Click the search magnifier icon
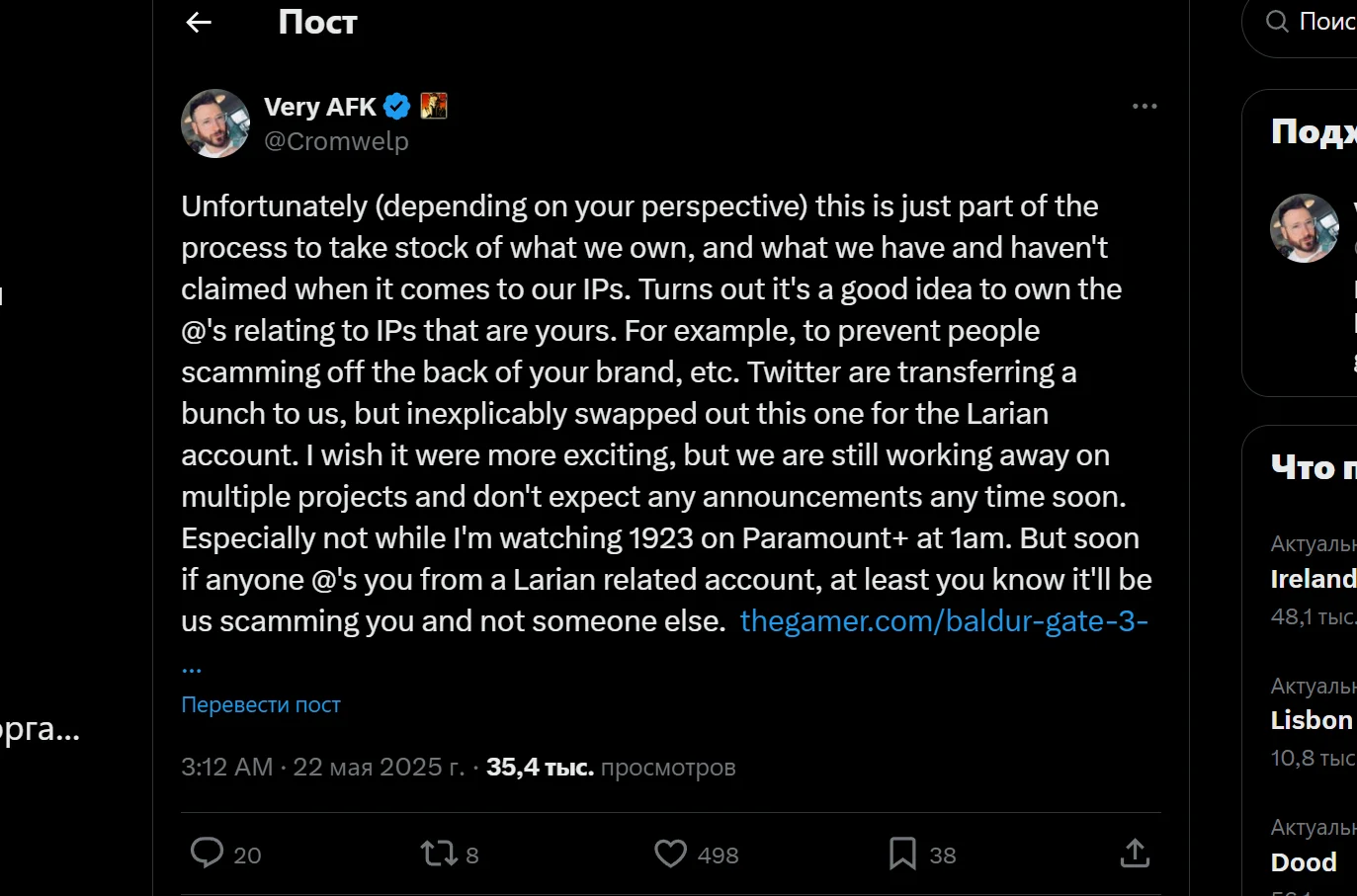This screenshot has width=1357, height=896. 1277,22
